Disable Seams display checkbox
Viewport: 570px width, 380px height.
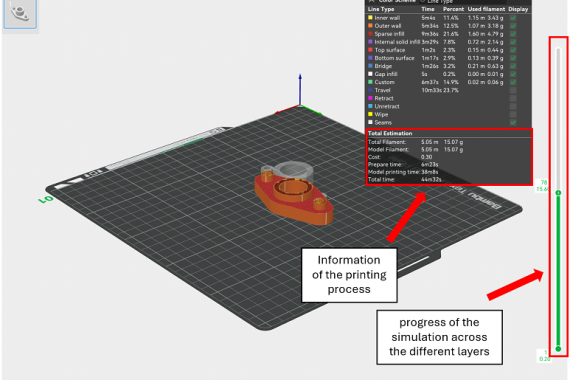point(513,123)
